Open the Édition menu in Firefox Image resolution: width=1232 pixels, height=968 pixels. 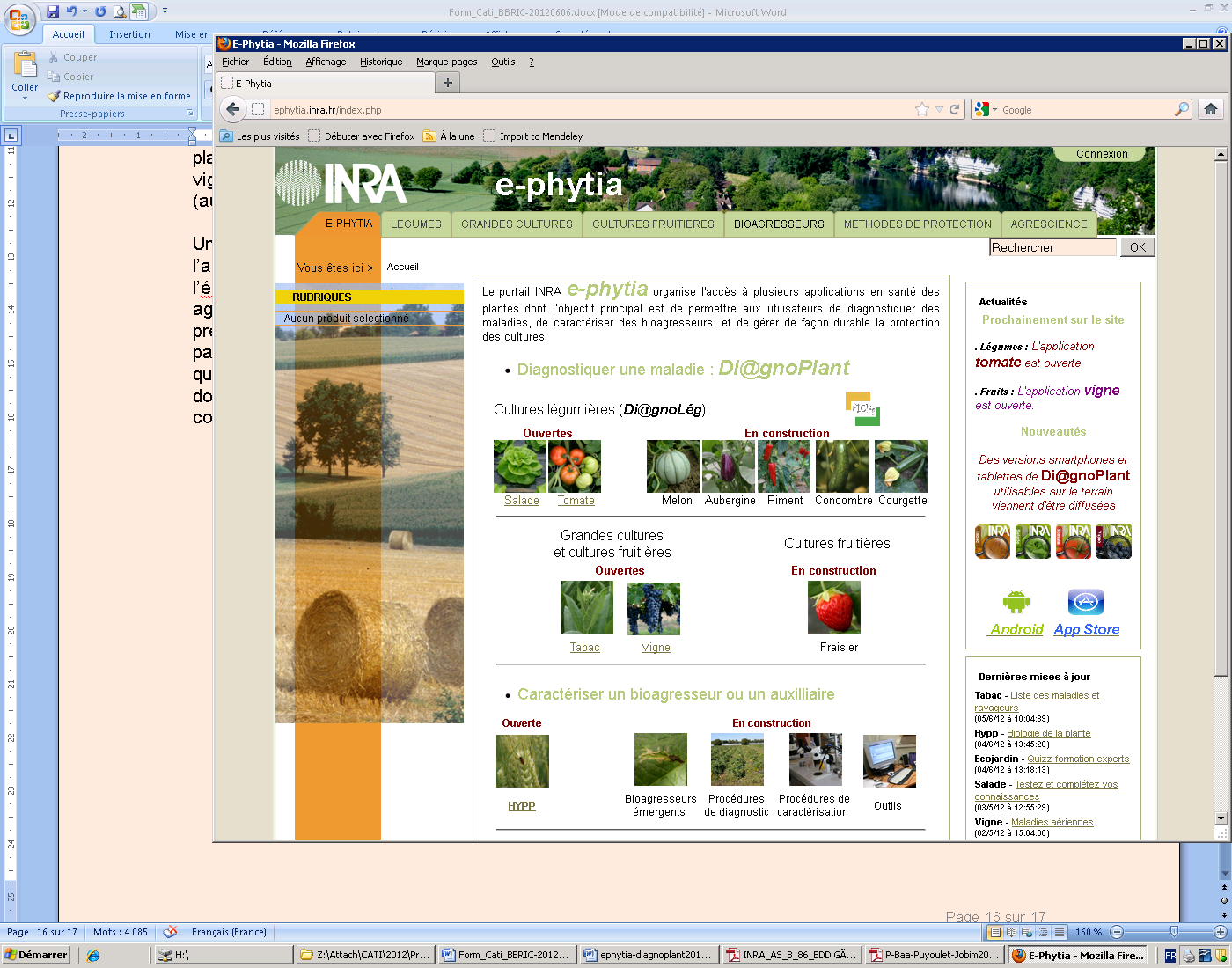(277, 62)
